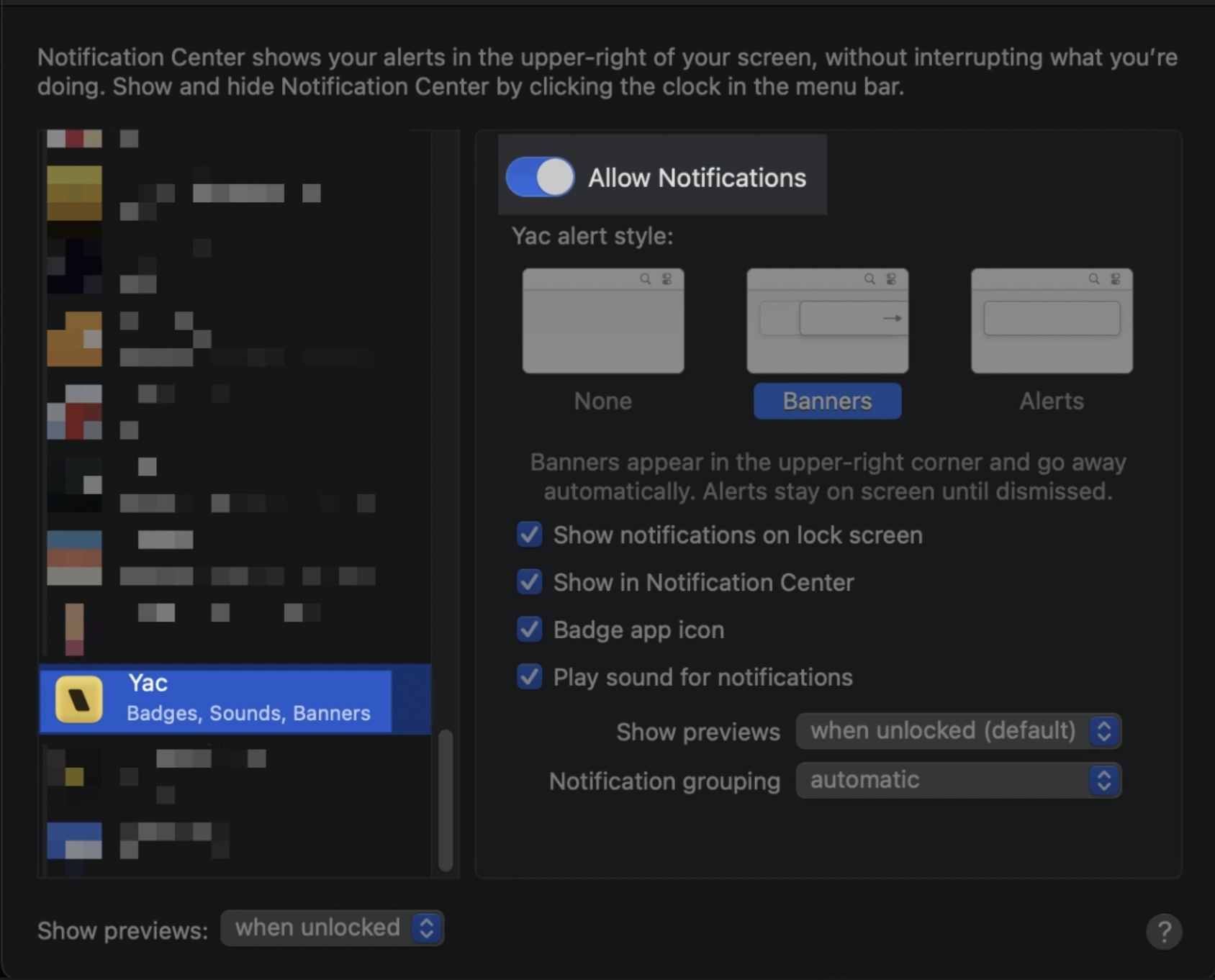Image resolution: width=1215 pixels, height=980 pixels.
Task: Open the Notification grouping dropdown
Action: [958, 780]
